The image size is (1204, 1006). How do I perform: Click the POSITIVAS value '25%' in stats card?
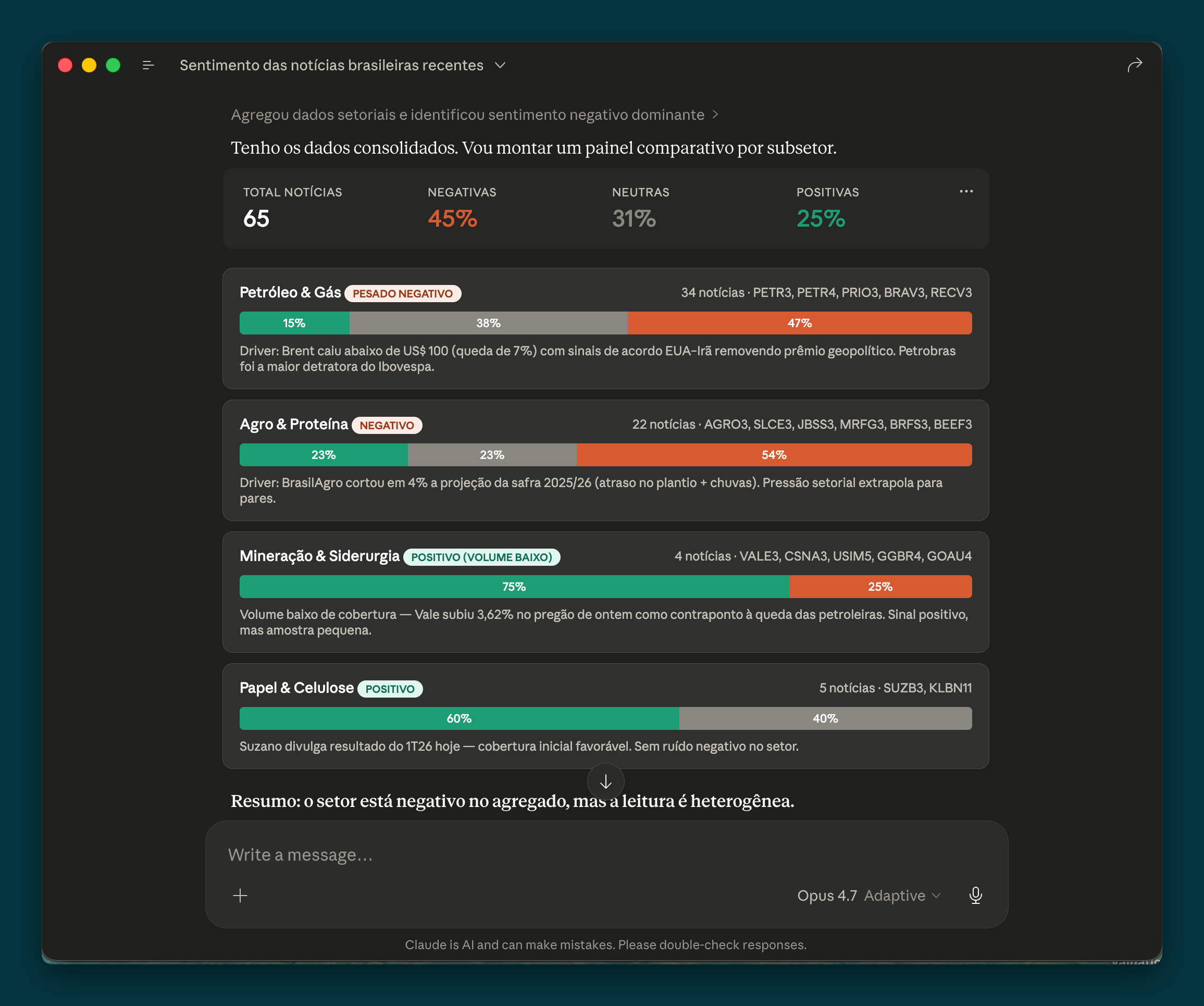[x=821, y=218]
